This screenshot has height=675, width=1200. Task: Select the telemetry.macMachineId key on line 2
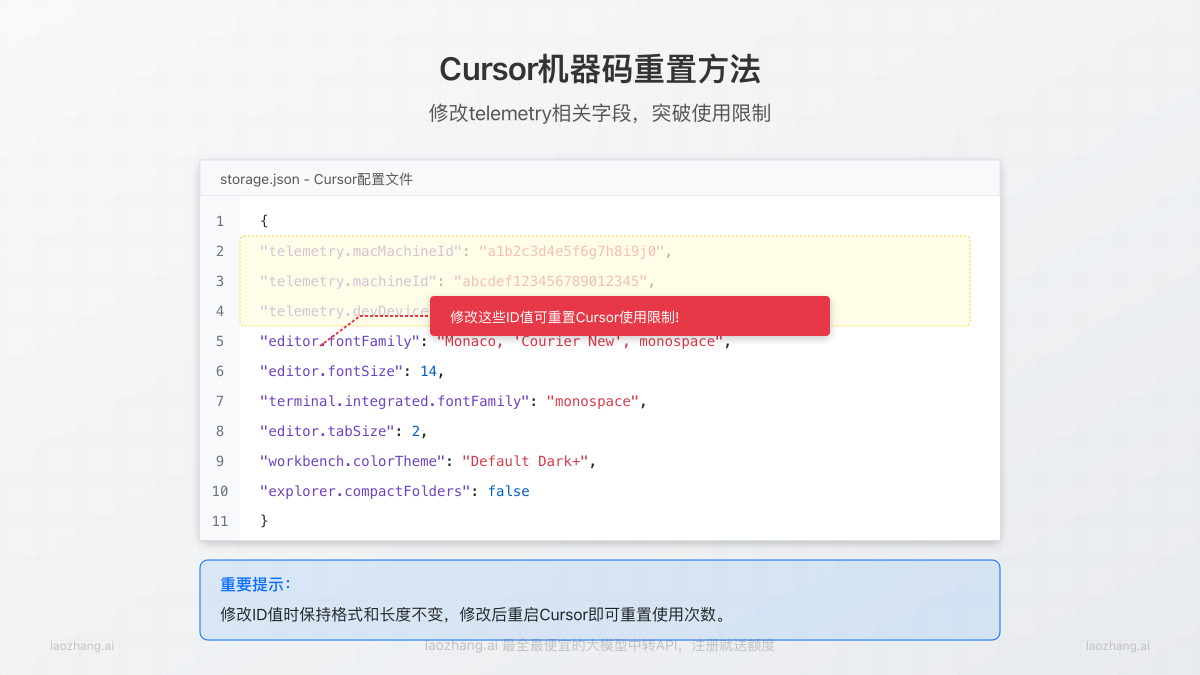[x=361, y=251]
